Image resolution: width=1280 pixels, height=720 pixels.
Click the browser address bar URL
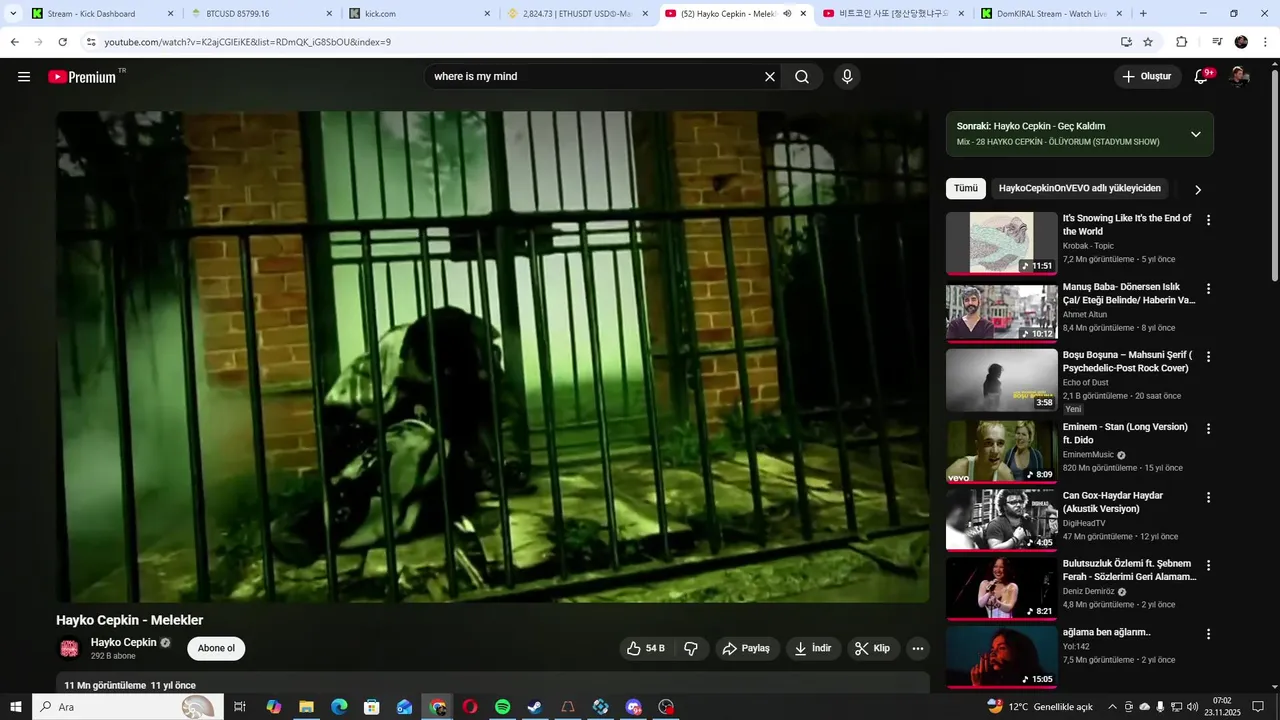click(247, 42)
